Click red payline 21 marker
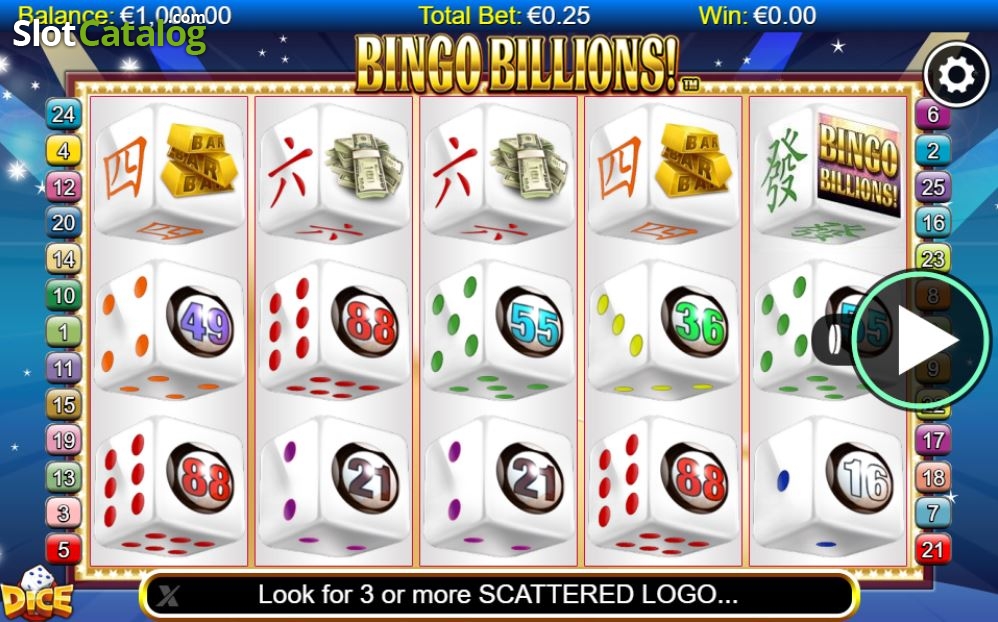Screen dimensions: 998x622 pos(933,549)
